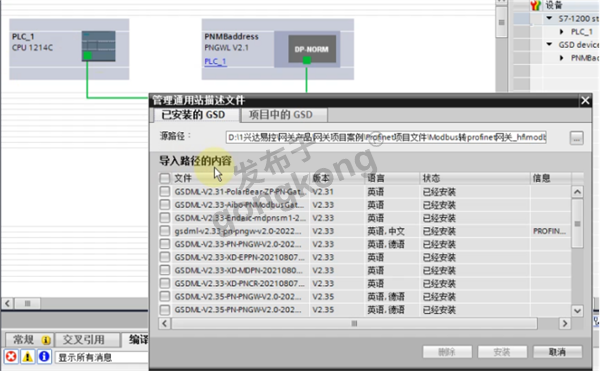Click the PLC_1 CPU 1214C device image
600x371 pixels.
tap(98, 46)
